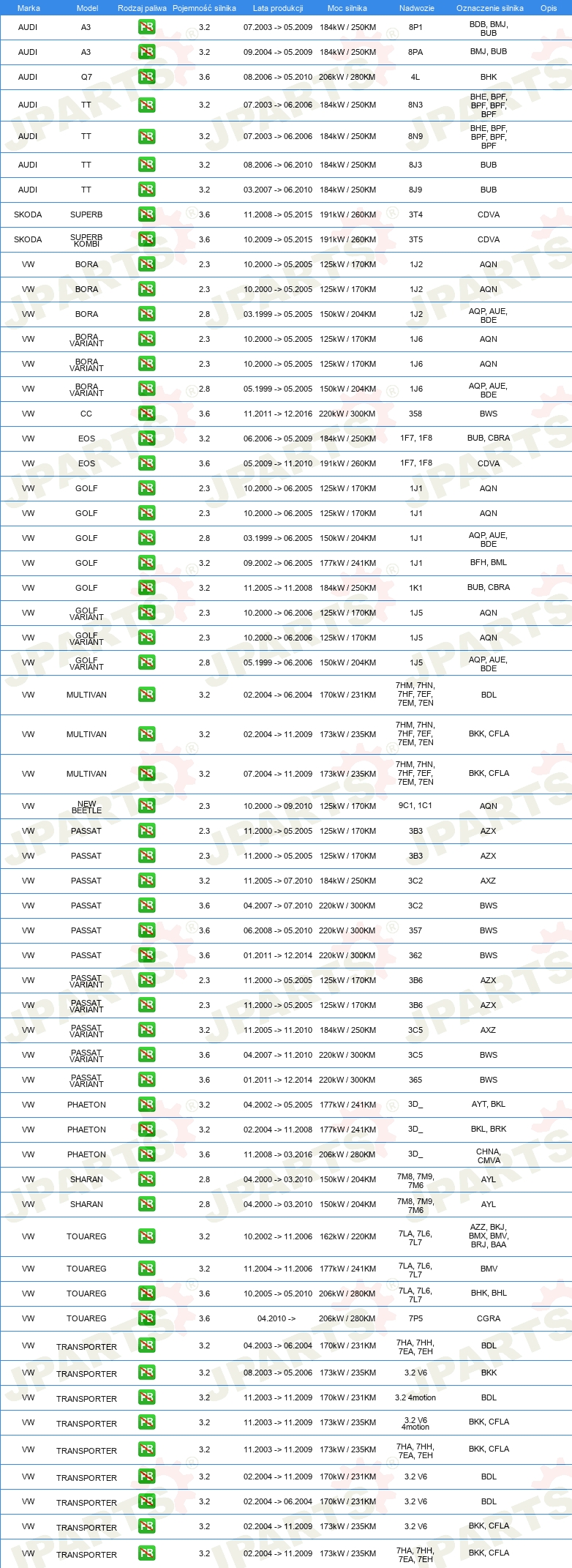The image size is (572, 1568).
Task: Select the body code cell 365
Action: 415,1080
